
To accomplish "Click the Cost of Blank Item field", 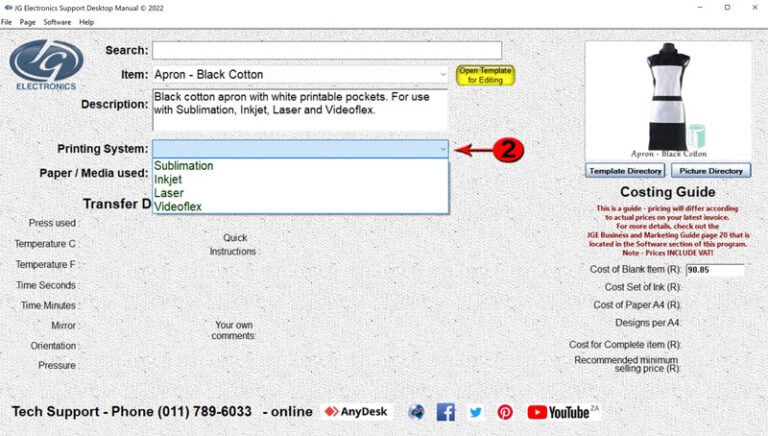I will tap(714, 270).
